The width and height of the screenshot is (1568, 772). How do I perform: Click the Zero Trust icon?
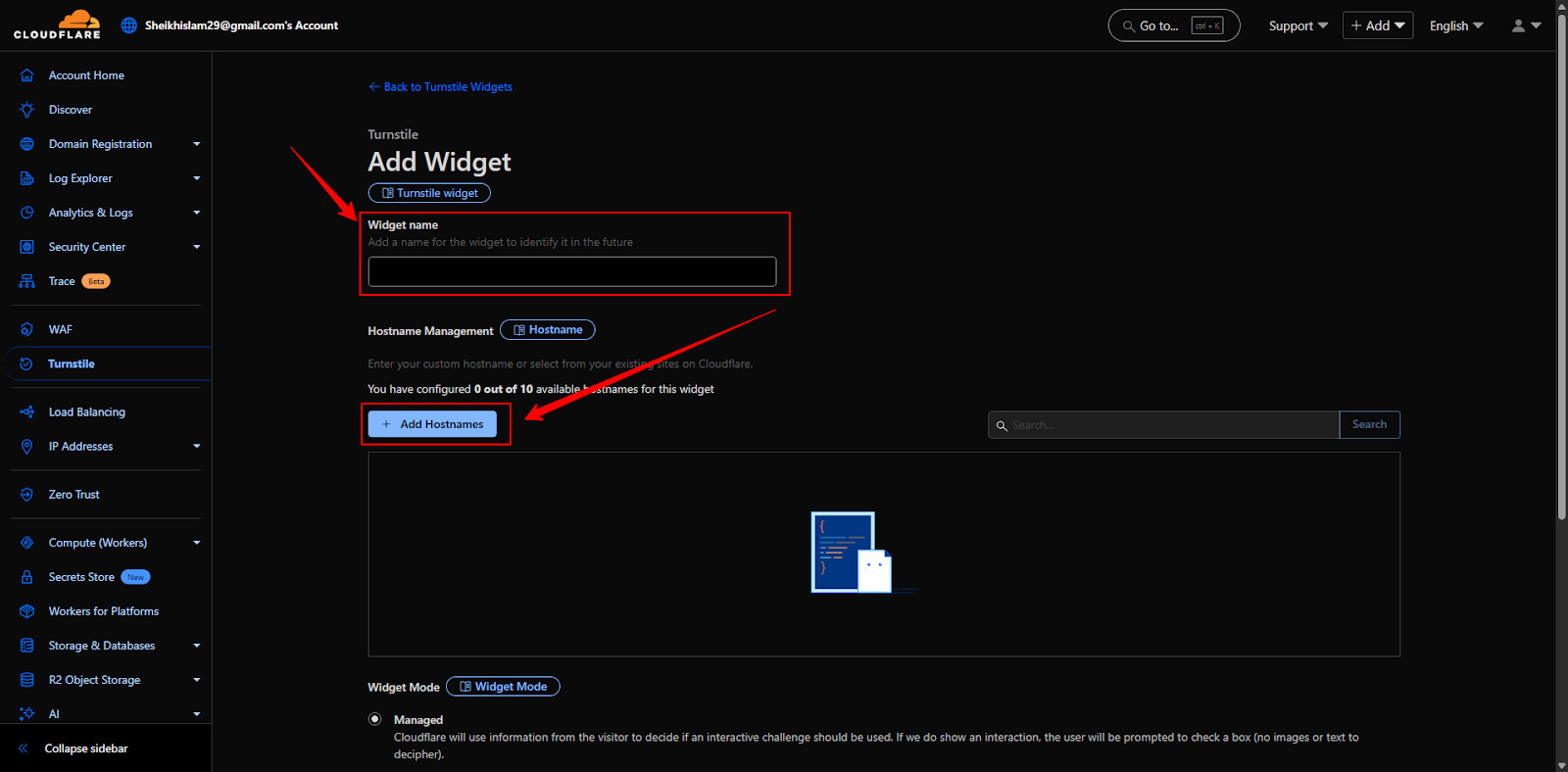click(x=27, y=495)
